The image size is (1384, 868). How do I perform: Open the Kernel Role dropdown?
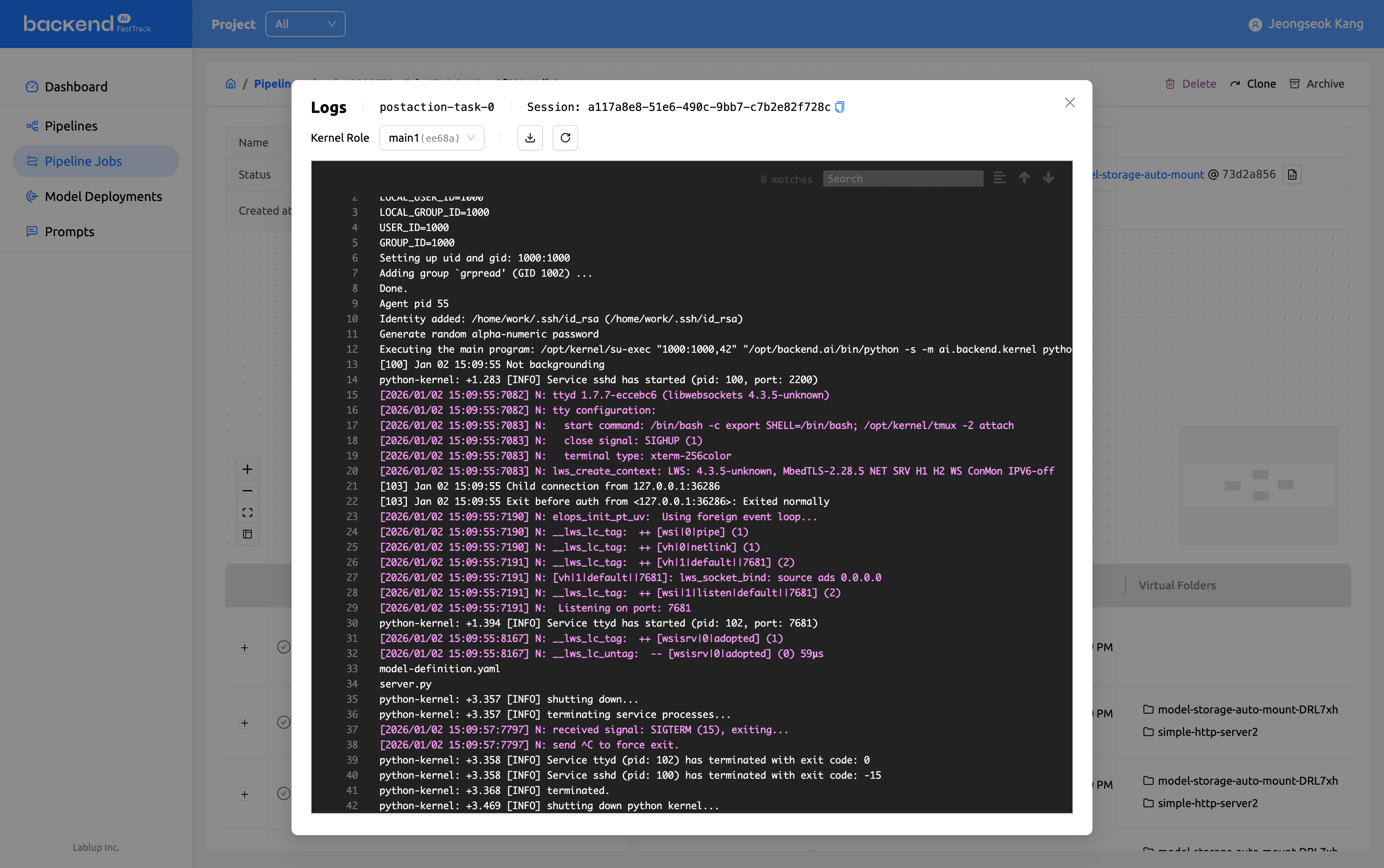pyautogui.click(x=431, y=137)
